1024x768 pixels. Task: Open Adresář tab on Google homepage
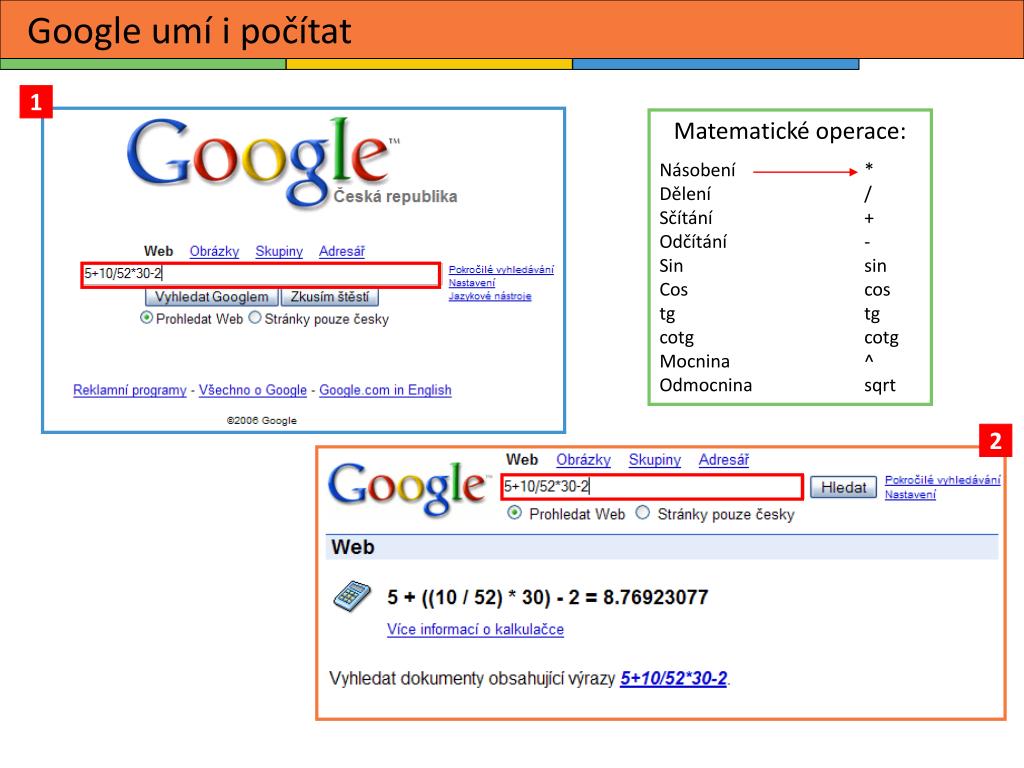(x=342, y=251)
